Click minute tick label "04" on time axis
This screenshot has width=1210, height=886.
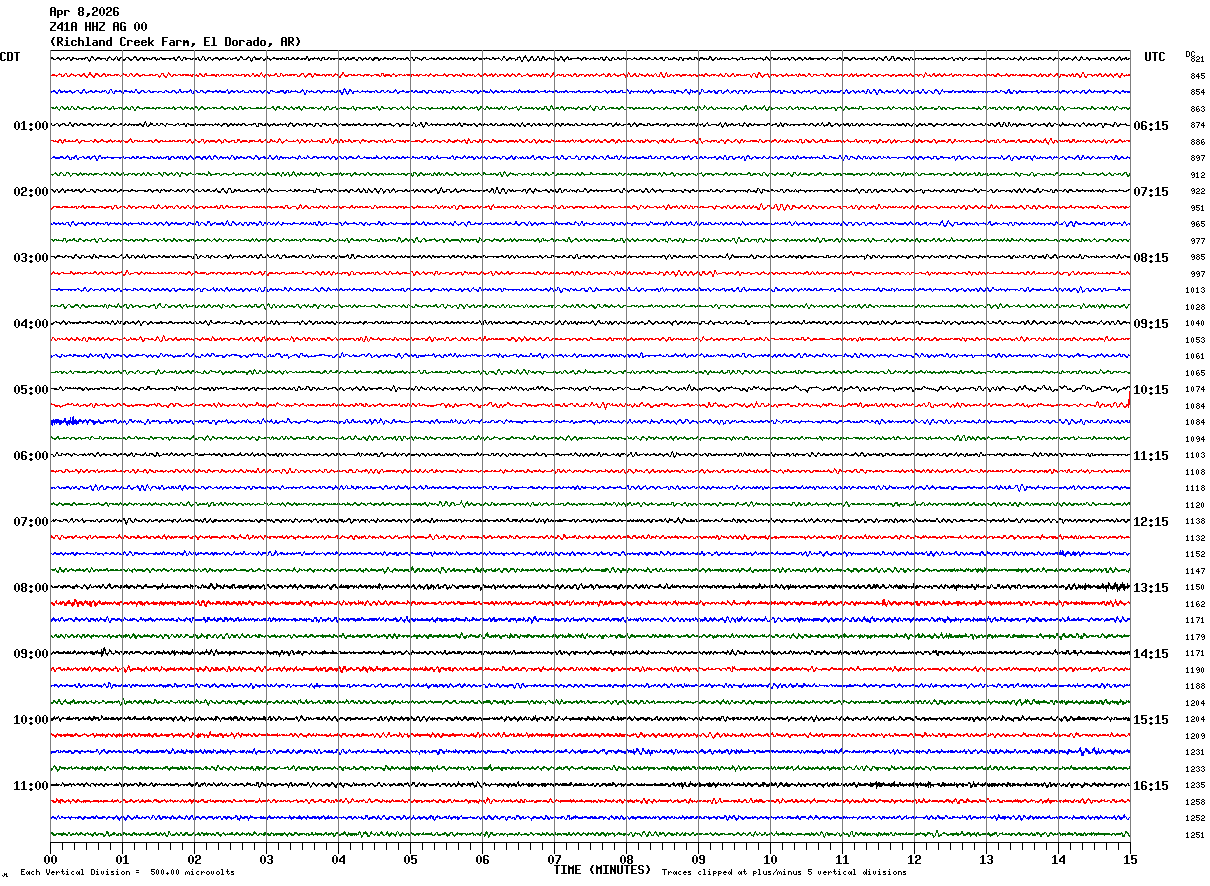[x=338, y=859]
